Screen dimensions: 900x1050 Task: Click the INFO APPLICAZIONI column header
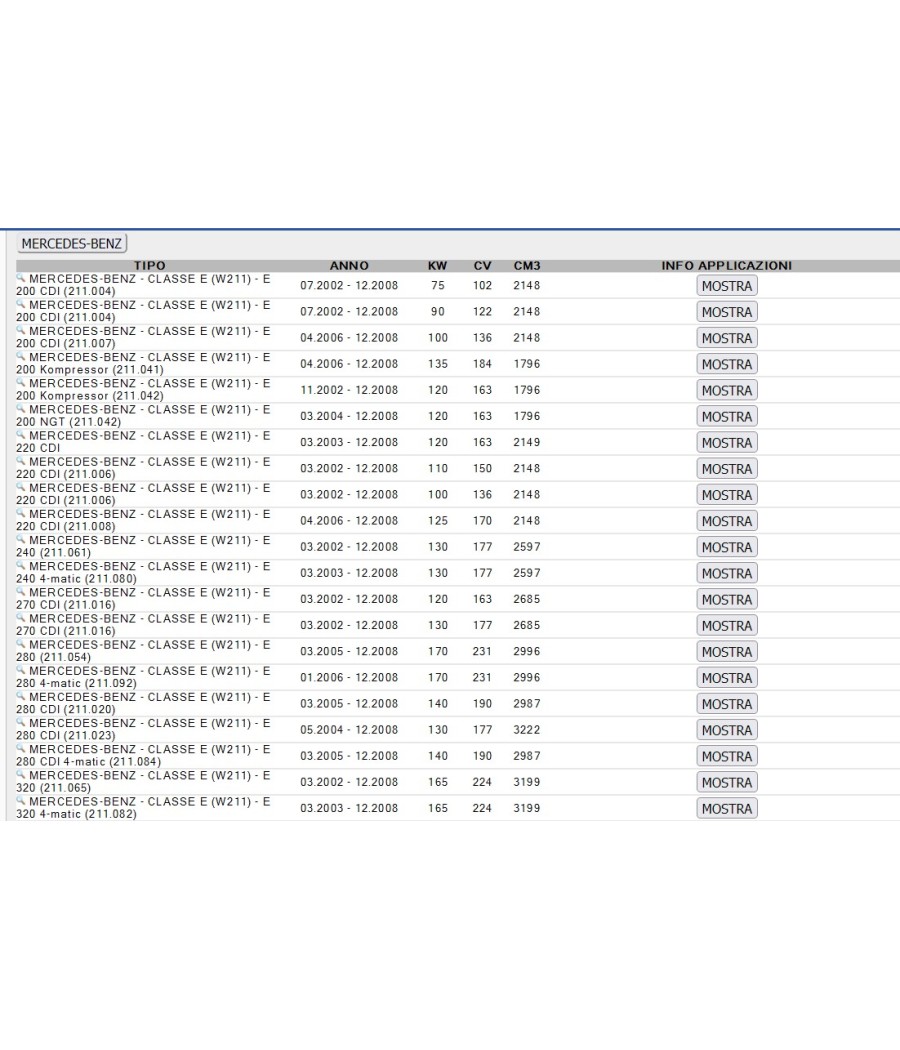(x=727, y=266)
